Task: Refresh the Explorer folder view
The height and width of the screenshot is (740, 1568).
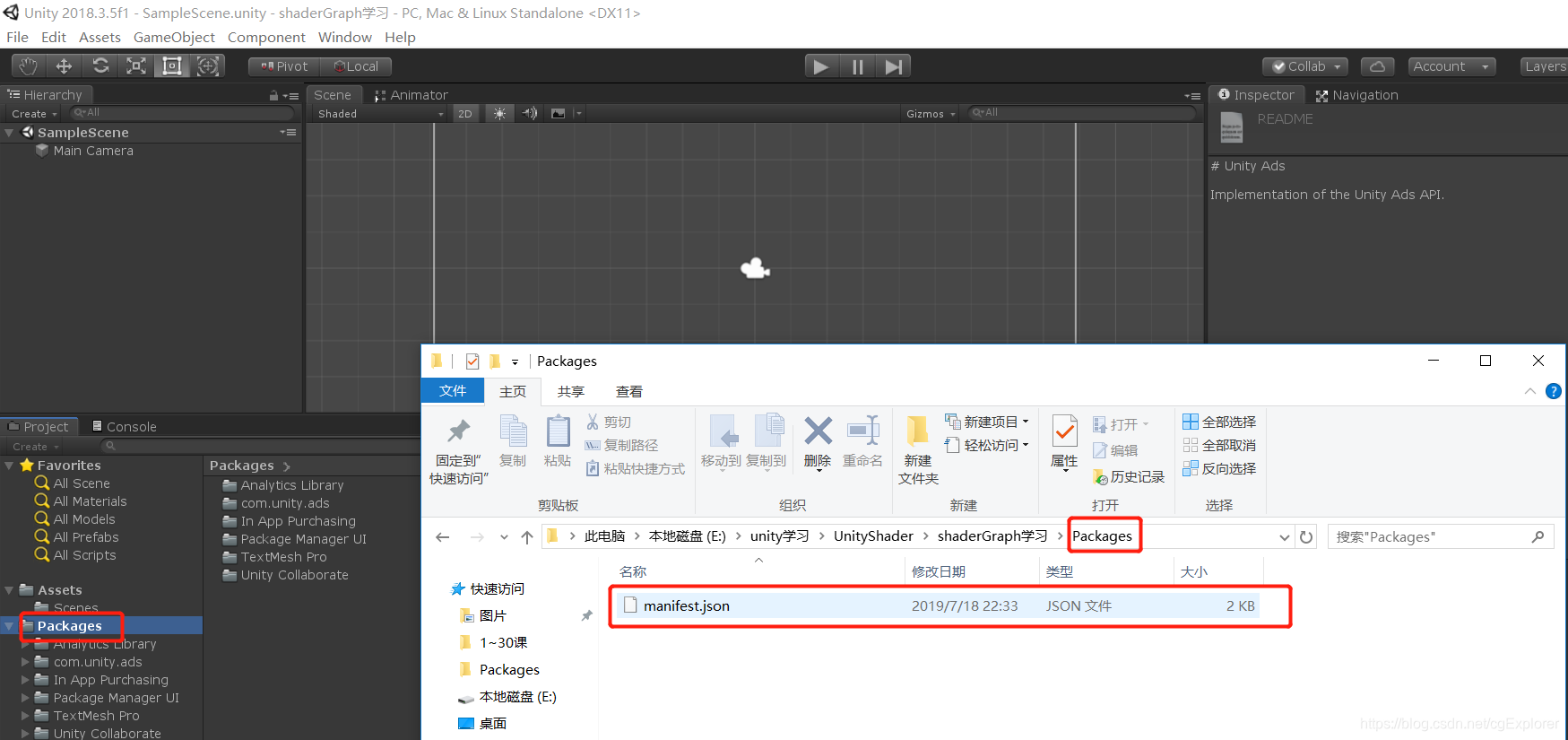Action: [x=1306, y=537]
